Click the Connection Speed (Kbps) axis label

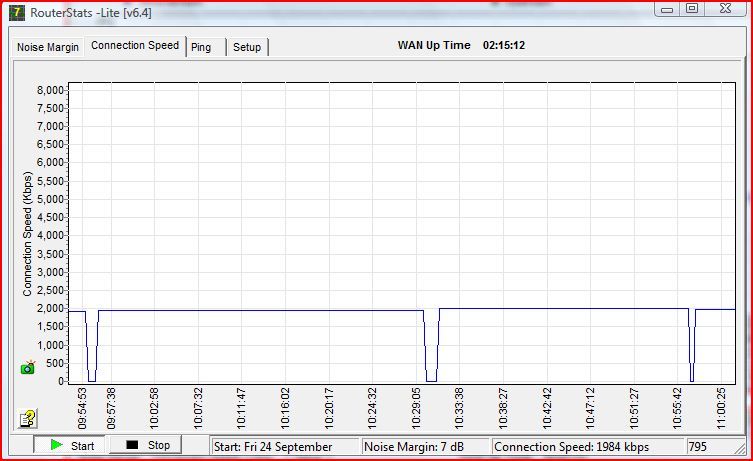27,234
